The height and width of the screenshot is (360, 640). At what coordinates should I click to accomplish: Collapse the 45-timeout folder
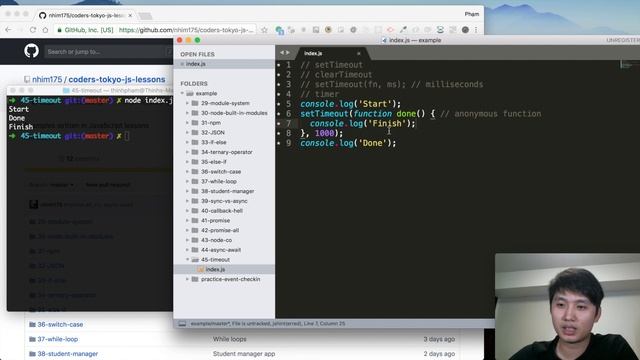pos(187,260)
